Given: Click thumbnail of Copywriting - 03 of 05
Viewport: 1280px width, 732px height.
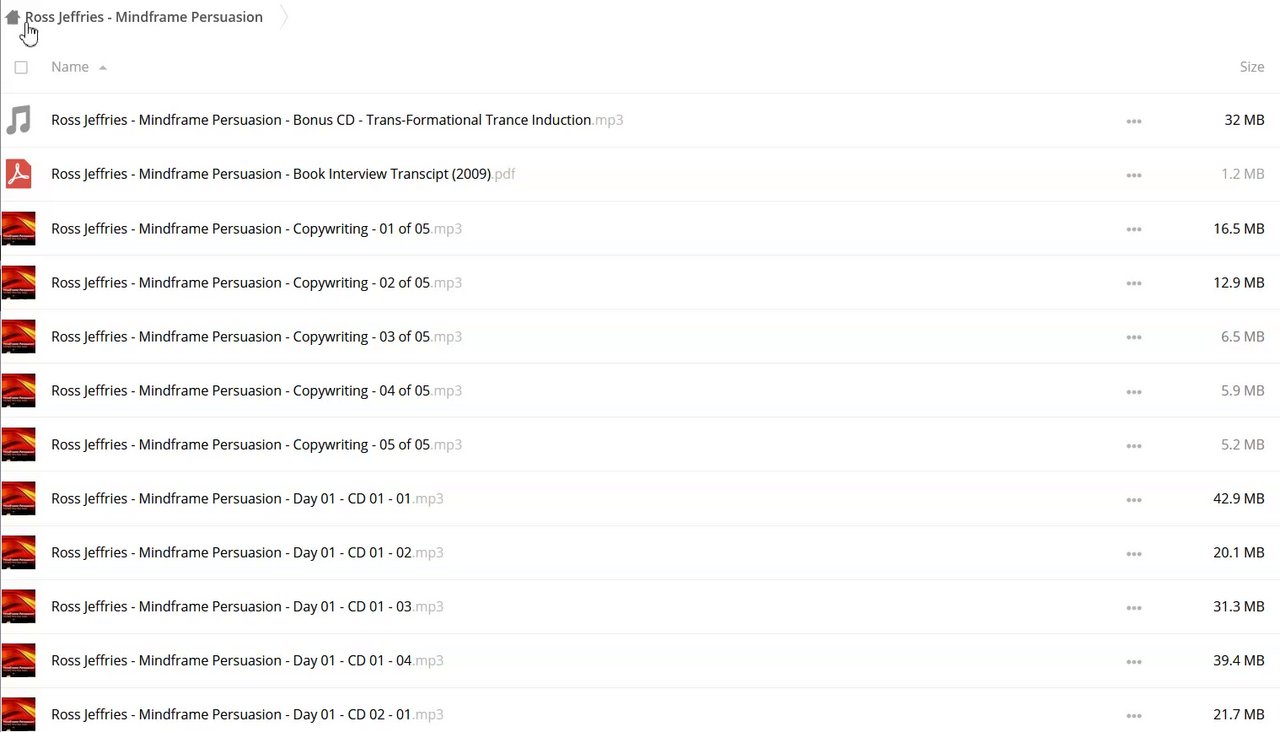Looking at the screenshot, I should tap(19, 336).
